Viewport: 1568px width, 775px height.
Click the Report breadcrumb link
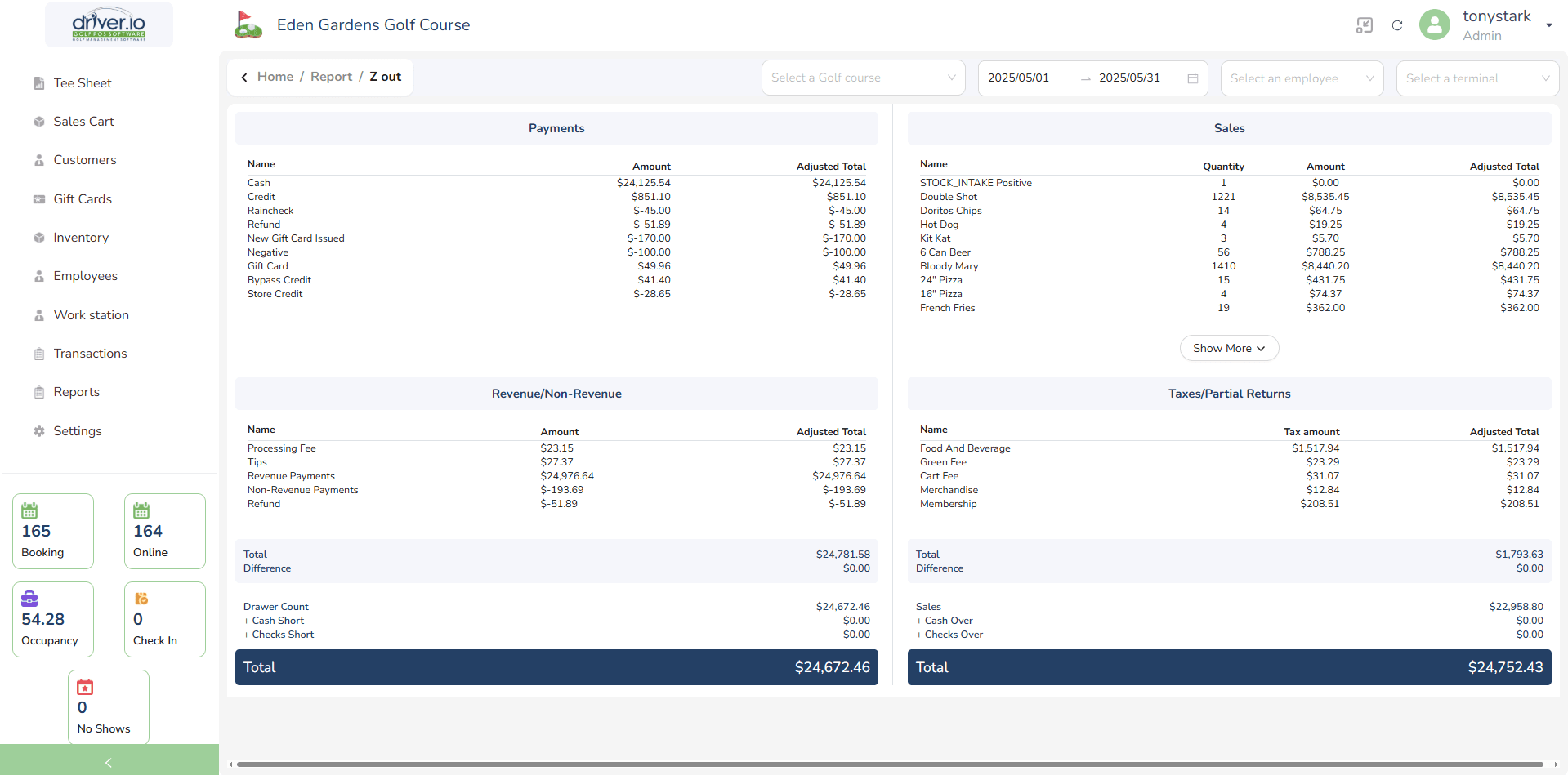pyautogui.click(x=331, y=77)
